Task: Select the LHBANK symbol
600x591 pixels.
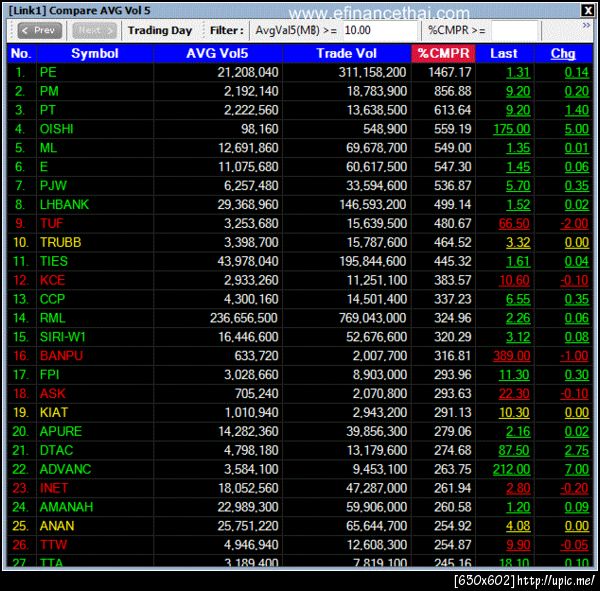Action: pyautogui.click(x=64, y=204)
